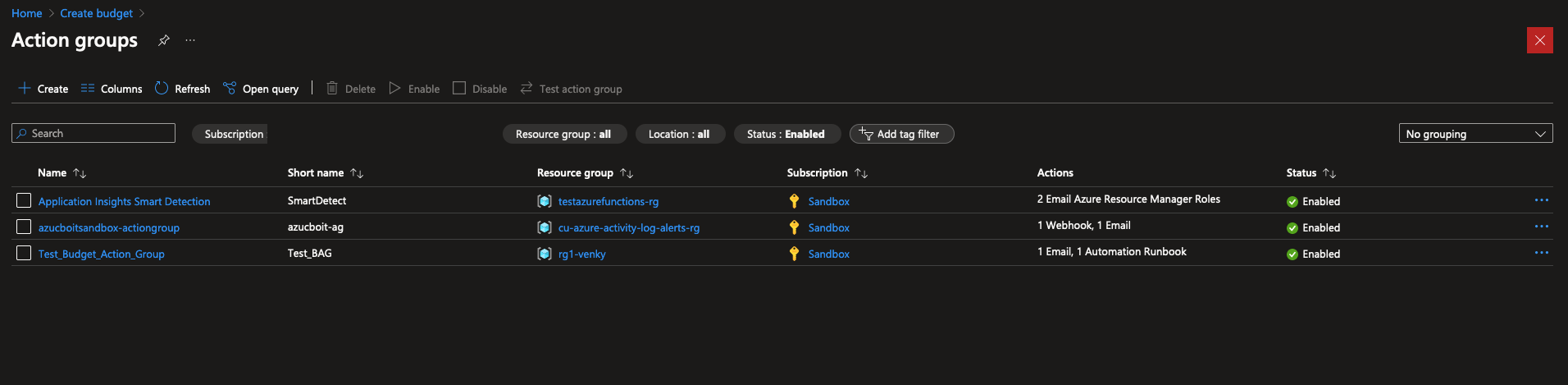The height and width of the screenshot is (385, 1568).
Task: Click the Actions column header
Action: 1055,172
